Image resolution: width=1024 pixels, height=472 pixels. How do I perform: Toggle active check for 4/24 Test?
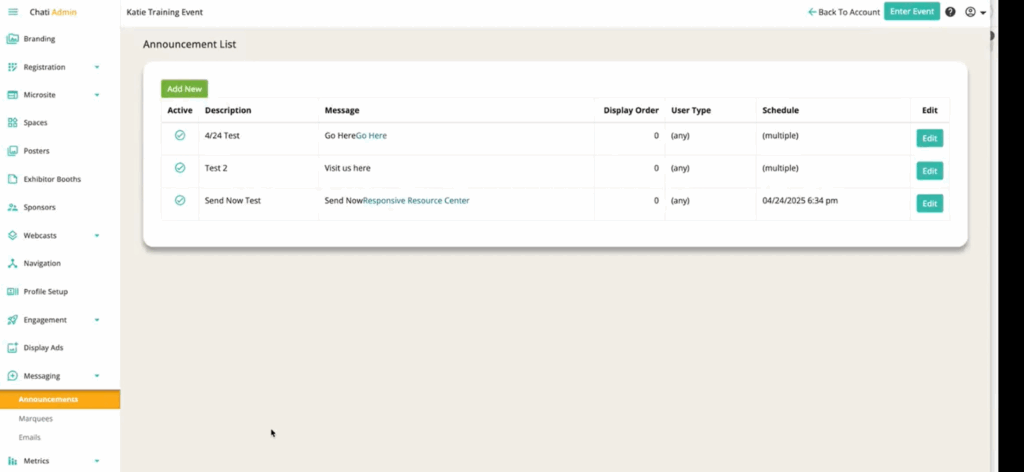[x=180, y=135]
